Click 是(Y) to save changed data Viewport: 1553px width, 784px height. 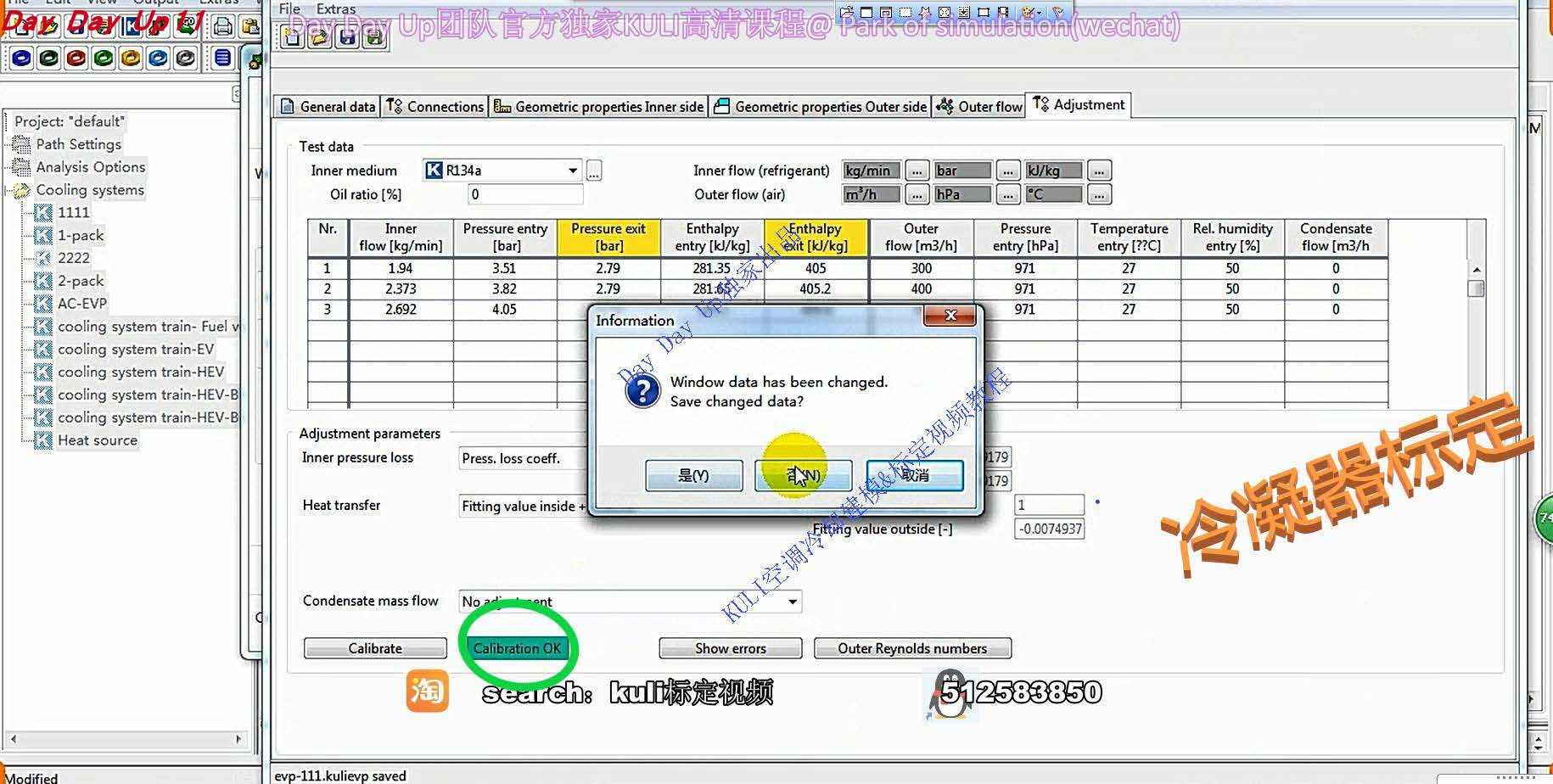coord(693,476)
